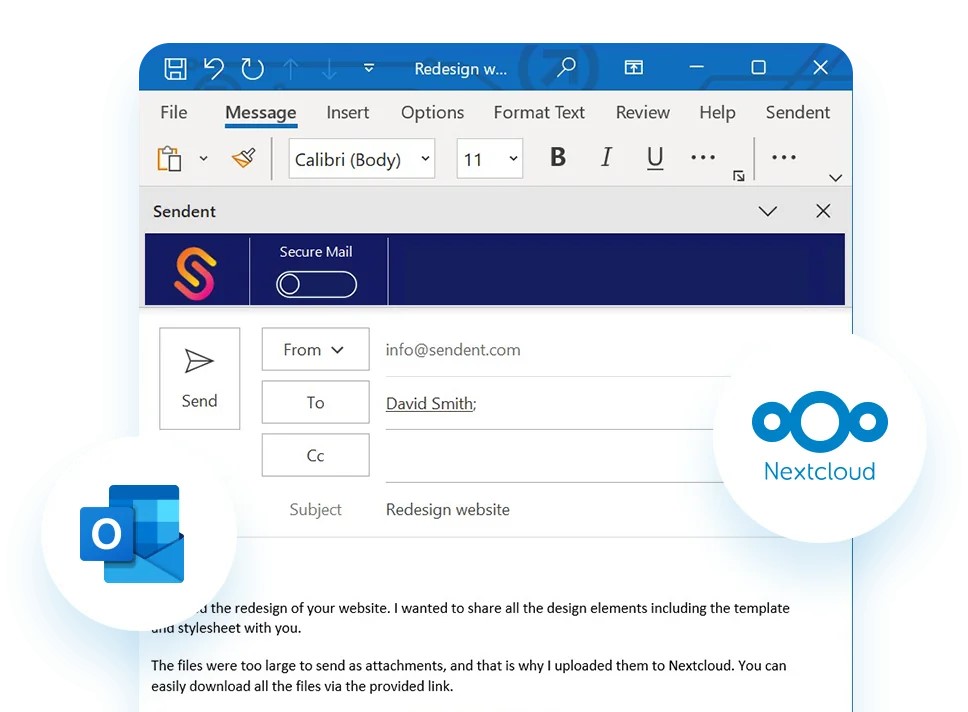The height and width of the screenshot is (712, 968).
Task: Click the Redo arrow icon
Action: pyautogui.click(x=252, y=68)
